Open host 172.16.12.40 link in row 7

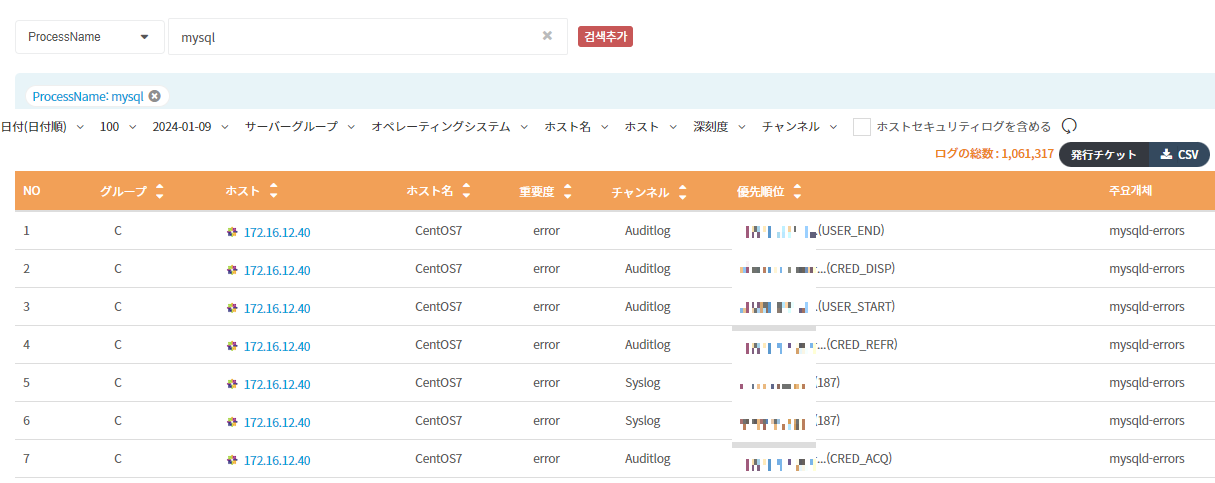tap(277, 460)
